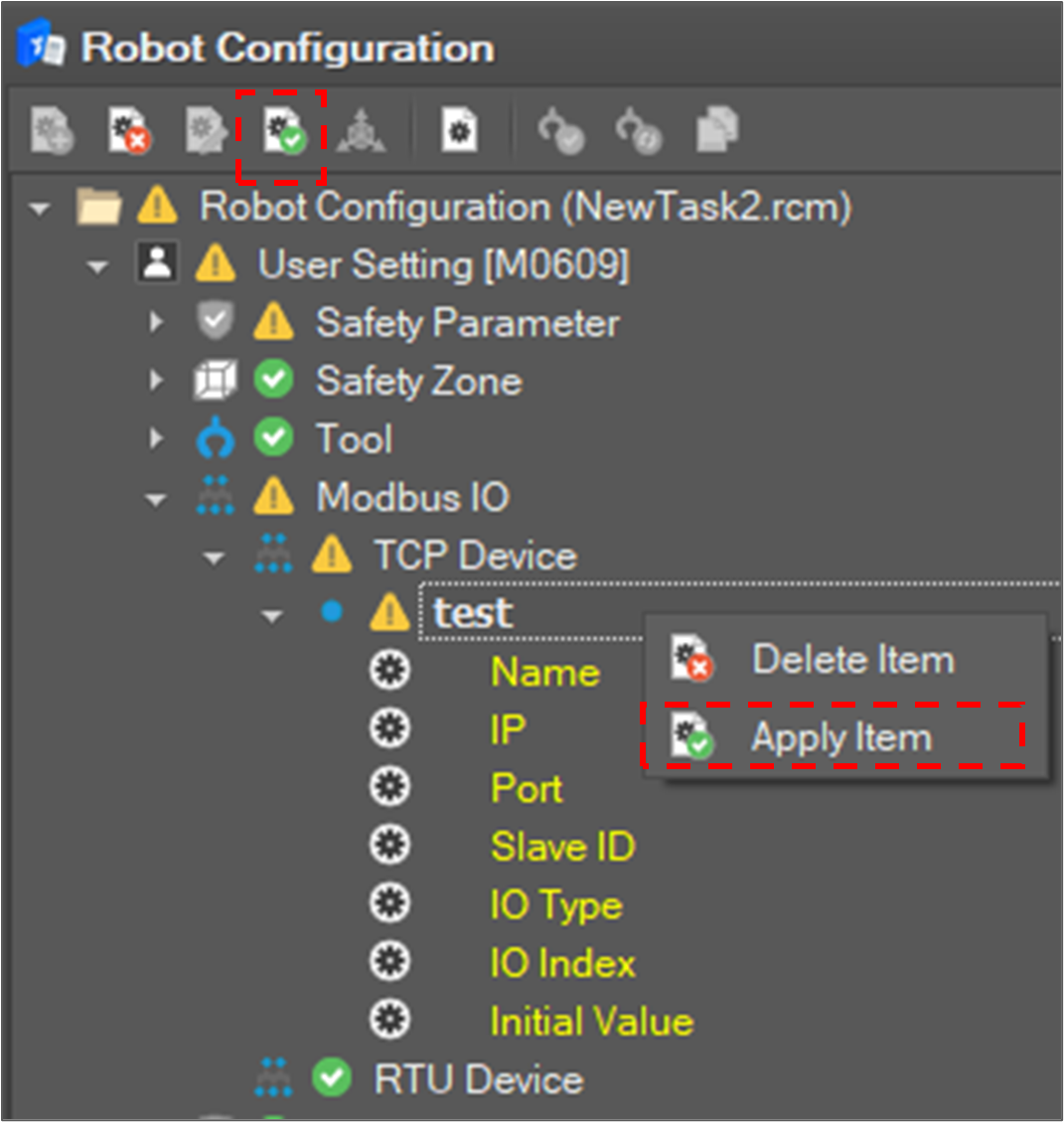Expand the Safety Parameter node
Image resolution: width=1064 pixels, height=1122 pixels.
(x=156, y=323)
